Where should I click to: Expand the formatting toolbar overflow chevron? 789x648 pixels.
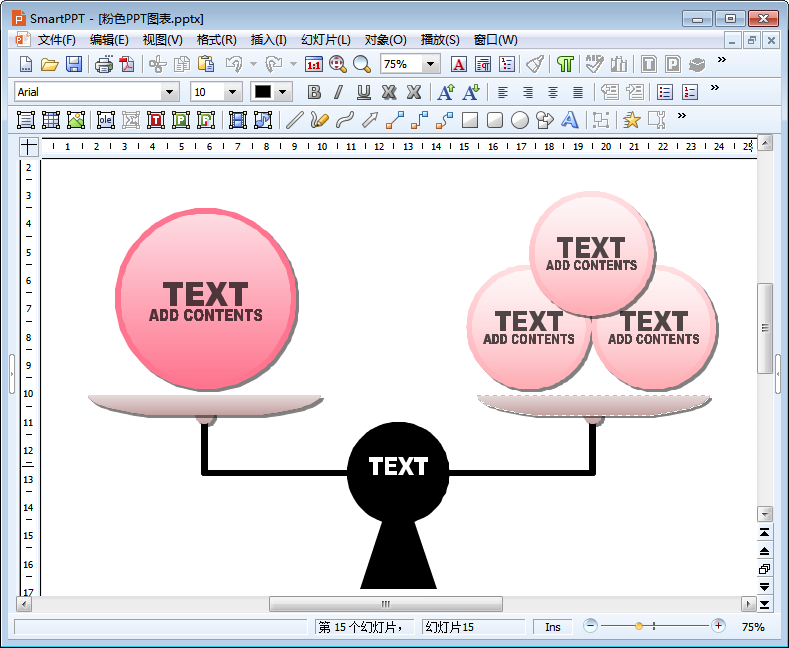click(715, 88)
